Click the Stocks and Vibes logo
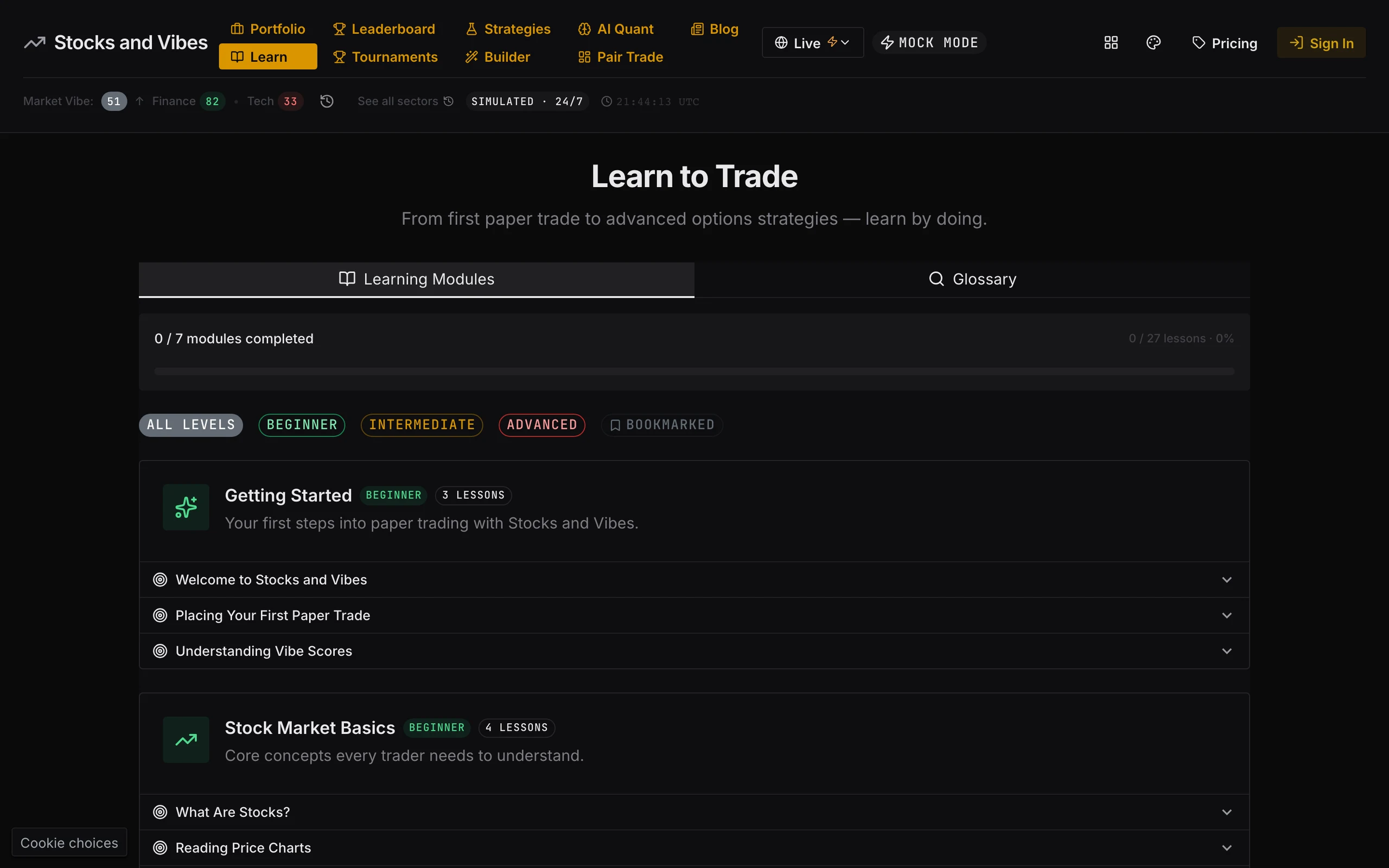Image resolution: width=1389 pixels, height=868 pixels. 116,42
